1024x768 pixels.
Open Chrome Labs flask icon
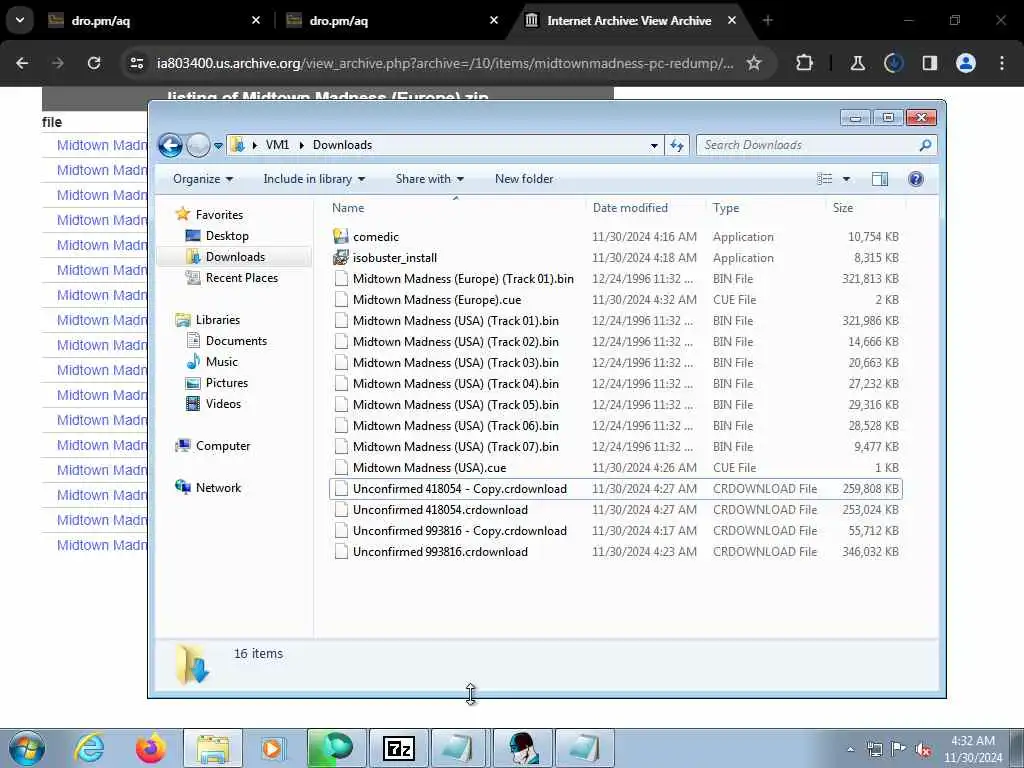pos(857,63)
